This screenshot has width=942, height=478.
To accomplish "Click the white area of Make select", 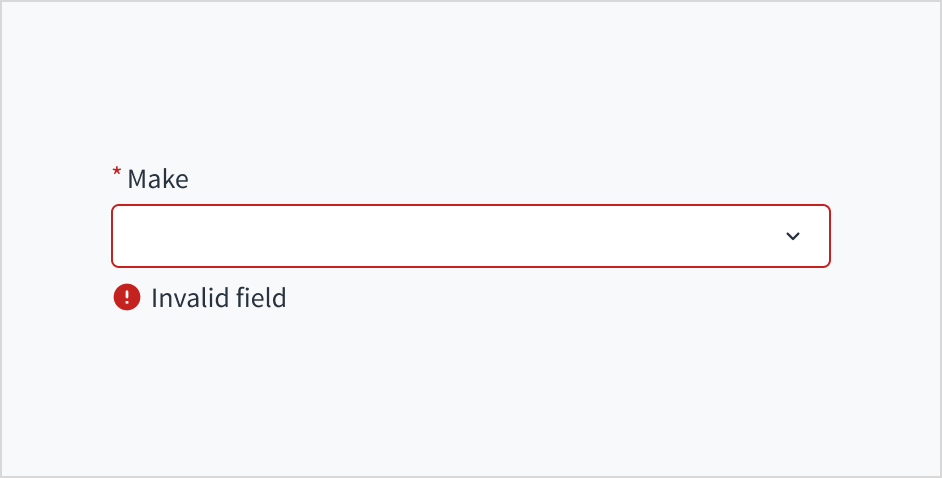I will pos(400,236).
